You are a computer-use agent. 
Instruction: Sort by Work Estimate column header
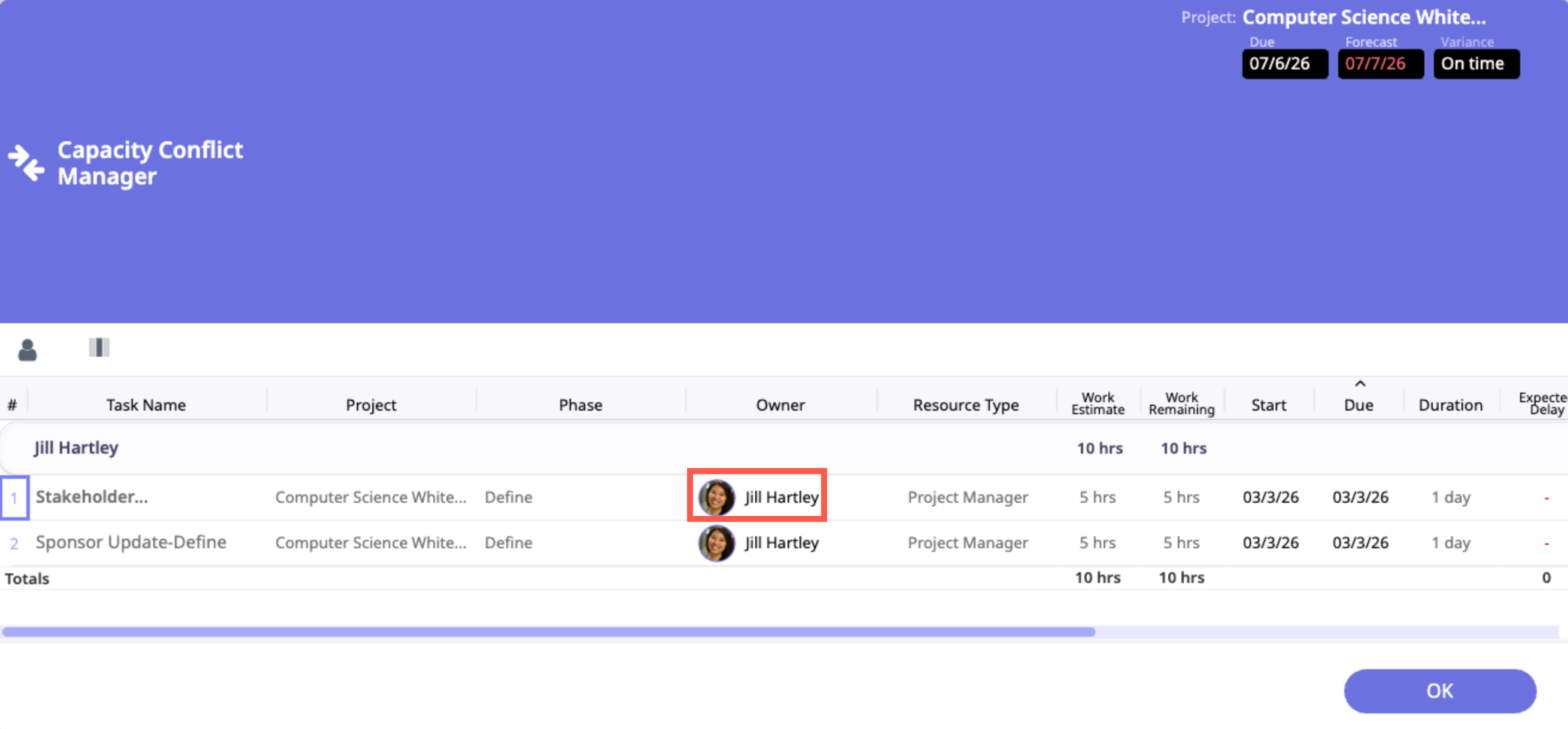tap(1098, 403)
